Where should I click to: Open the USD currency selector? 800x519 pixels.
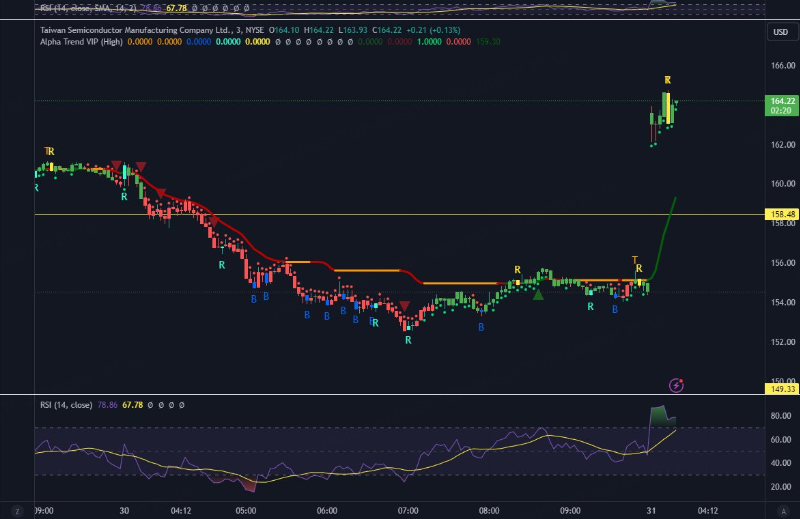(780, 32)
